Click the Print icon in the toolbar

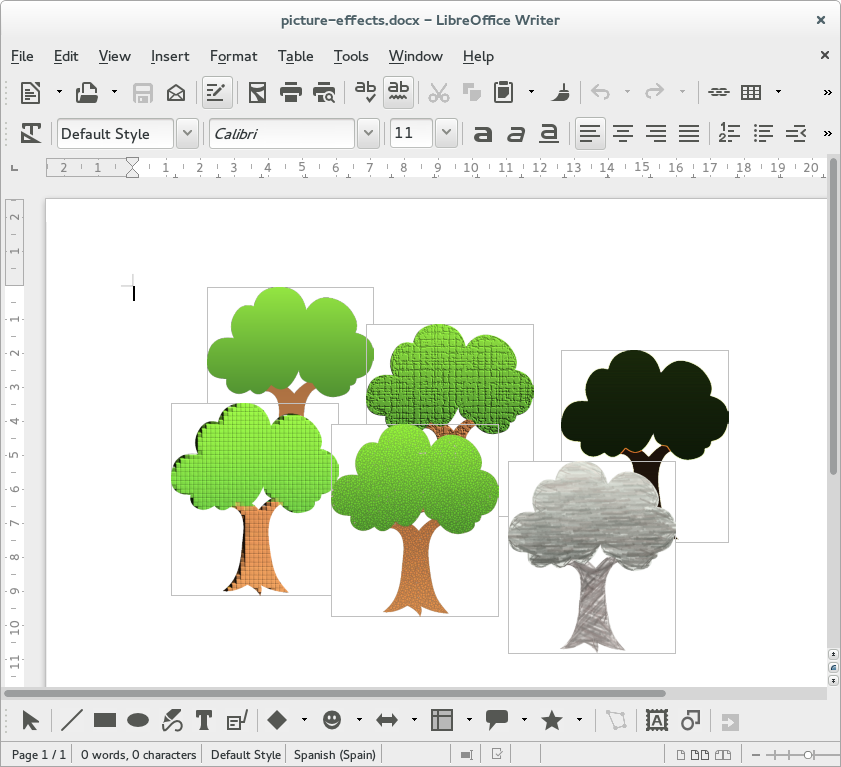click(291, 93)
